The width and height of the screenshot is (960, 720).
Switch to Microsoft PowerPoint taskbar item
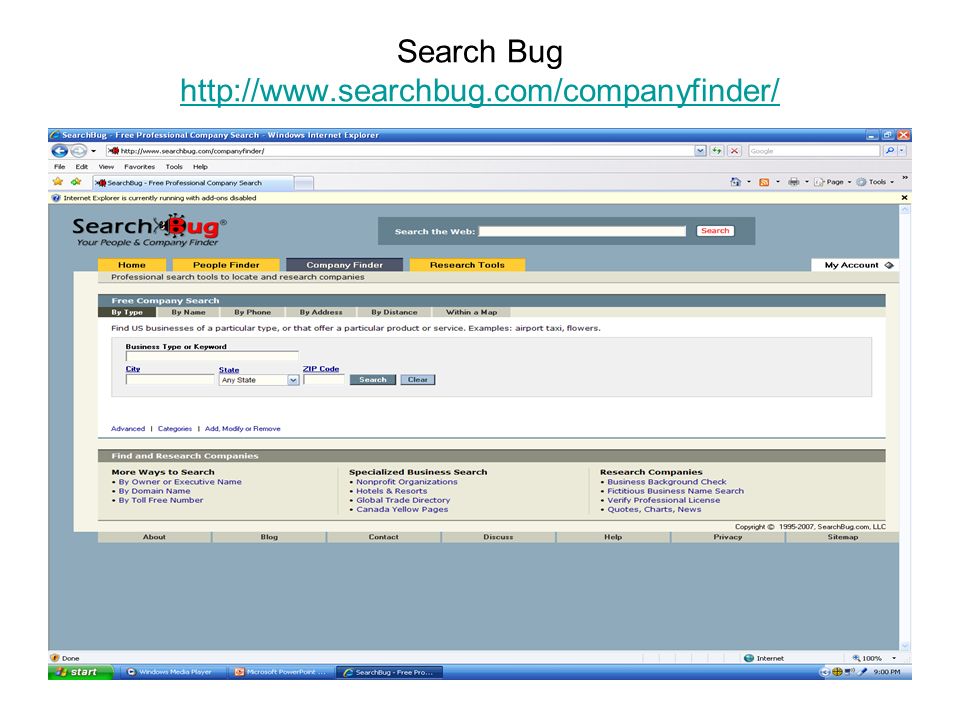281,672
